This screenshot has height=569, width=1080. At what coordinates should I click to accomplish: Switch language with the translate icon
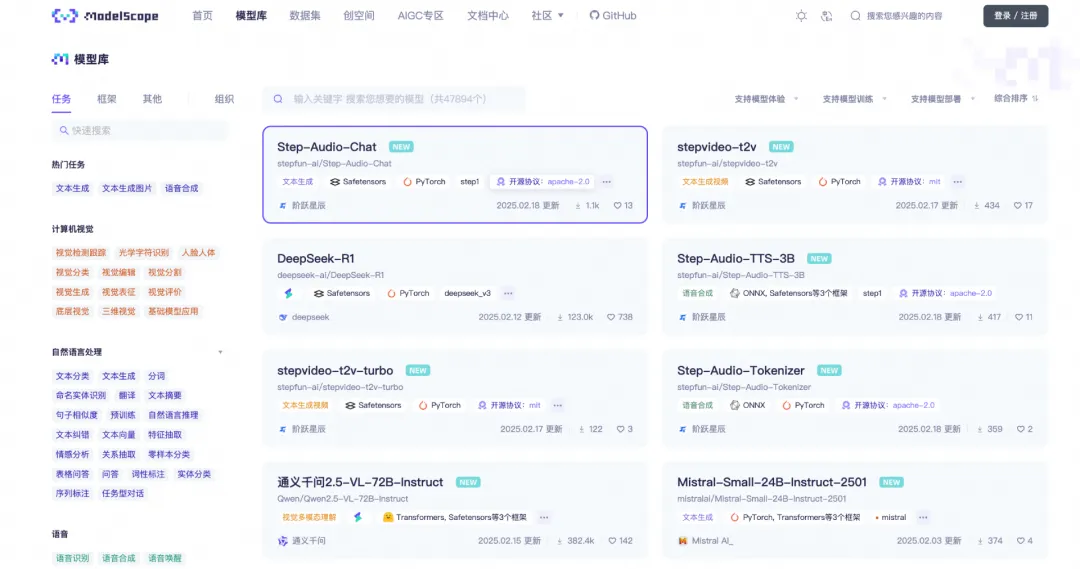827,16
